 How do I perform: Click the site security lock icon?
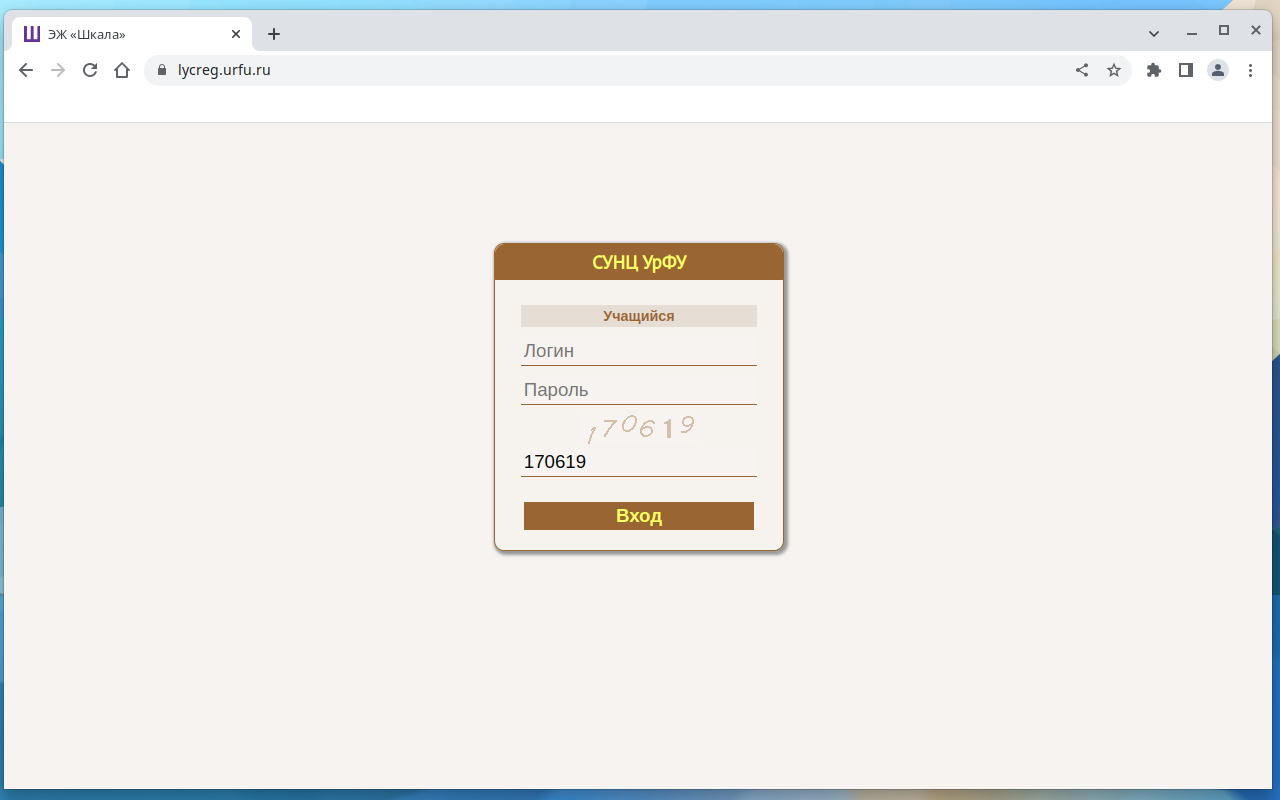pos(161,70)
